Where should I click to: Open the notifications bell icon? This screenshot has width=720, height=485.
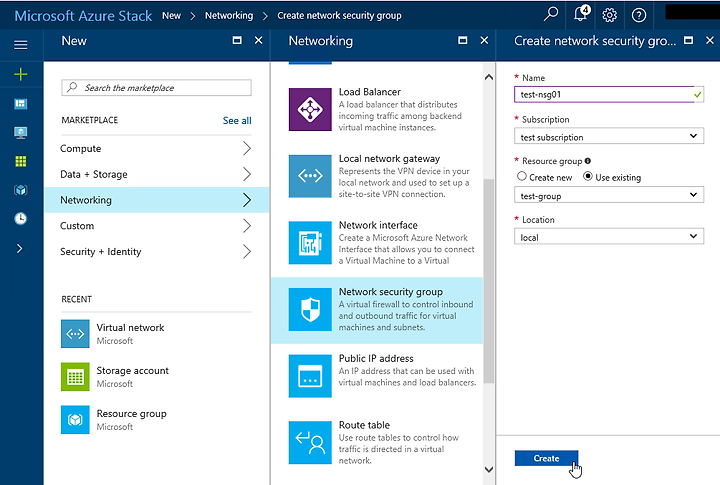click(581, 14)
